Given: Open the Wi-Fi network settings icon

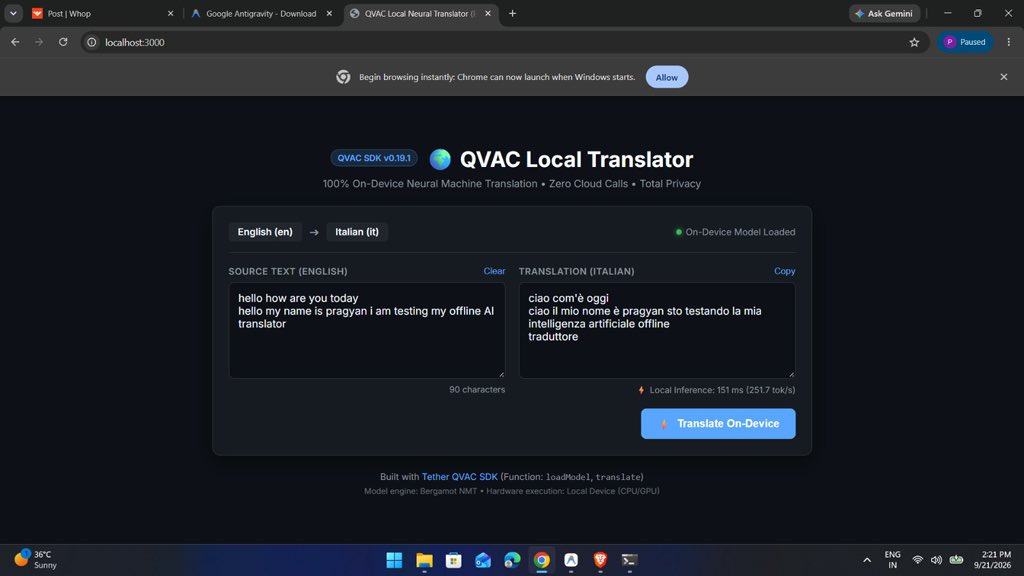Looking at the screenshot, I should tap(918, 560).
